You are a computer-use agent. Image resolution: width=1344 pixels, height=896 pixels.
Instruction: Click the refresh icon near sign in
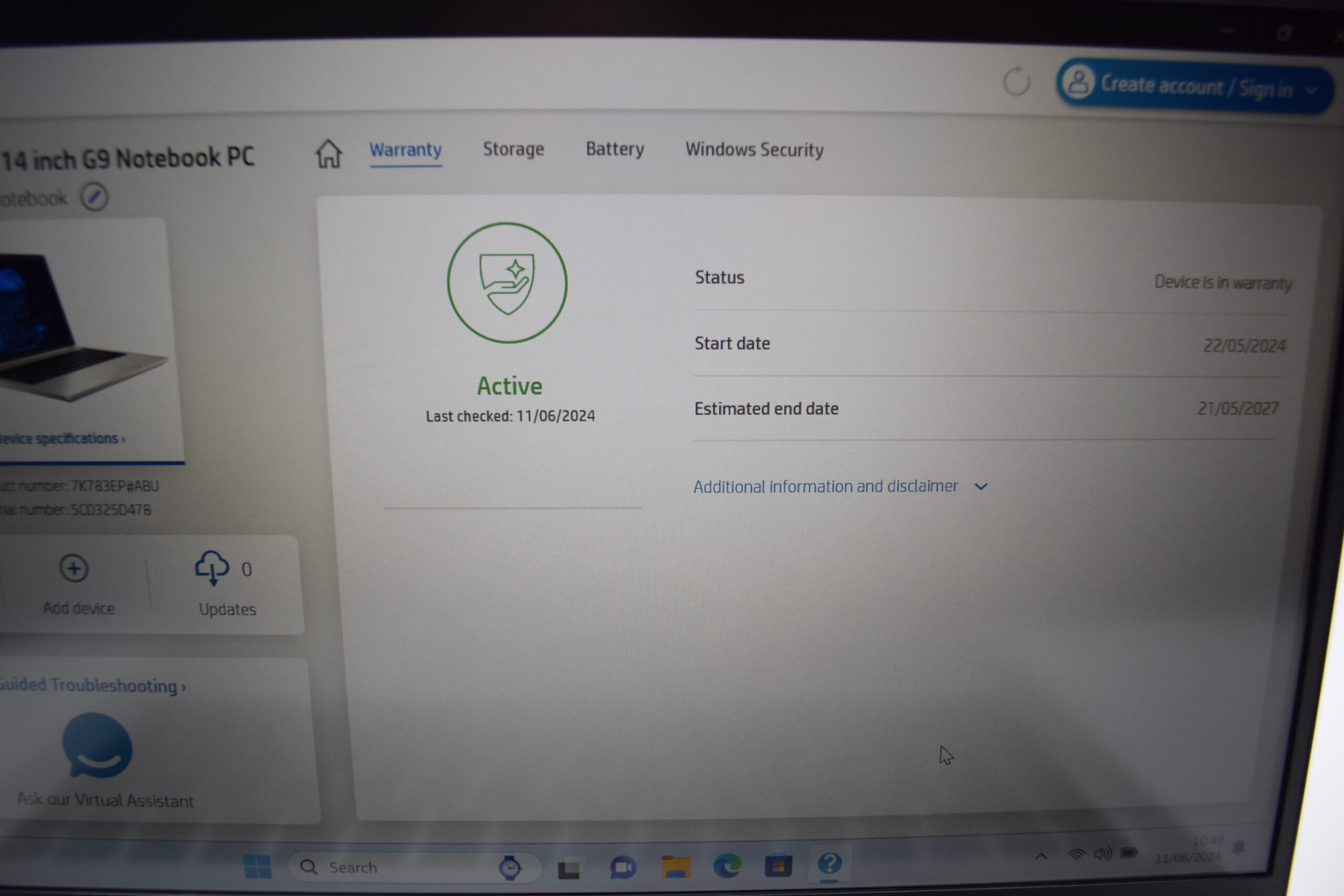(1016, 82)
